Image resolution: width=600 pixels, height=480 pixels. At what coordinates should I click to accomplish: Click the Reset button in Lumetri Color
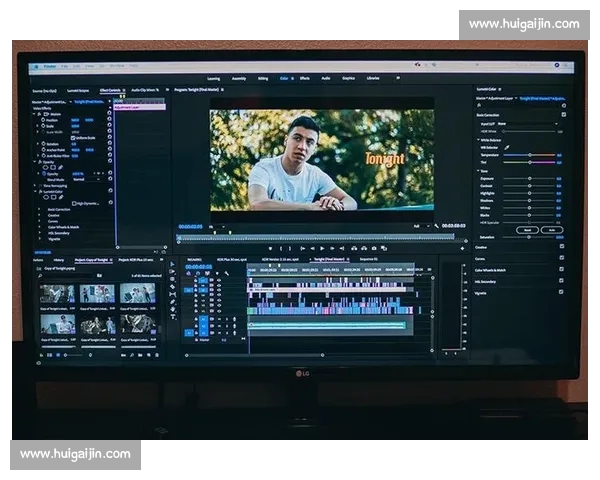click(x=525, y=230)
